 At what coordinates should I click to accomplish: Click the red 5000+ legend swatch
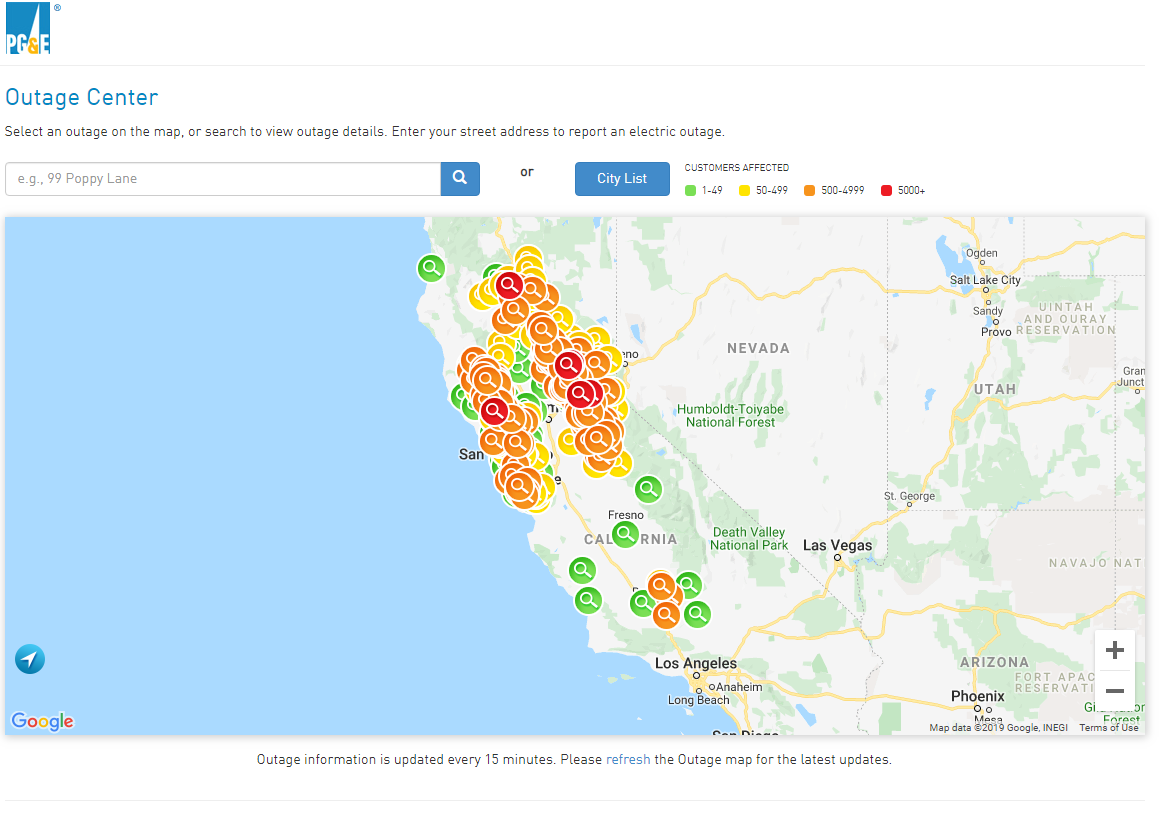887,190
